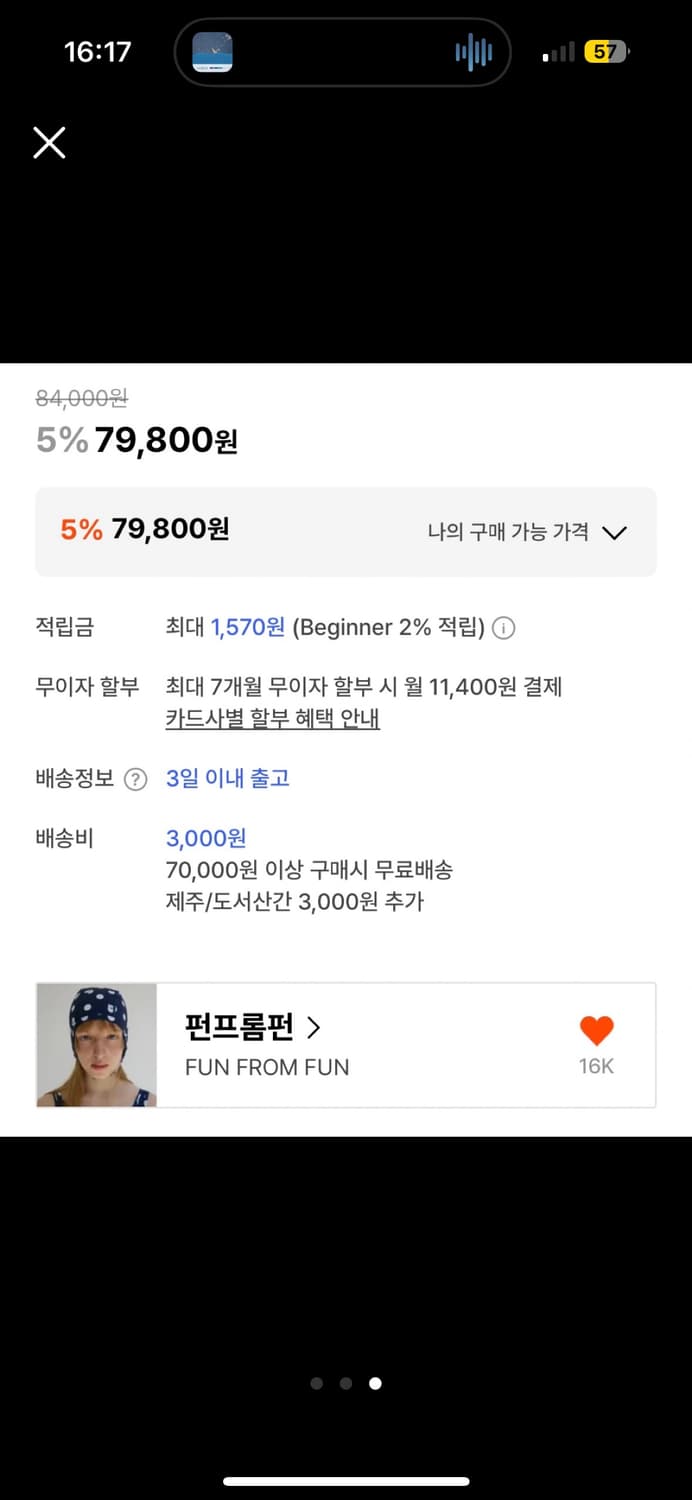Select the first page indicator dot
This screenshot has height=1500, width=692.
[x=316, y=1383]
